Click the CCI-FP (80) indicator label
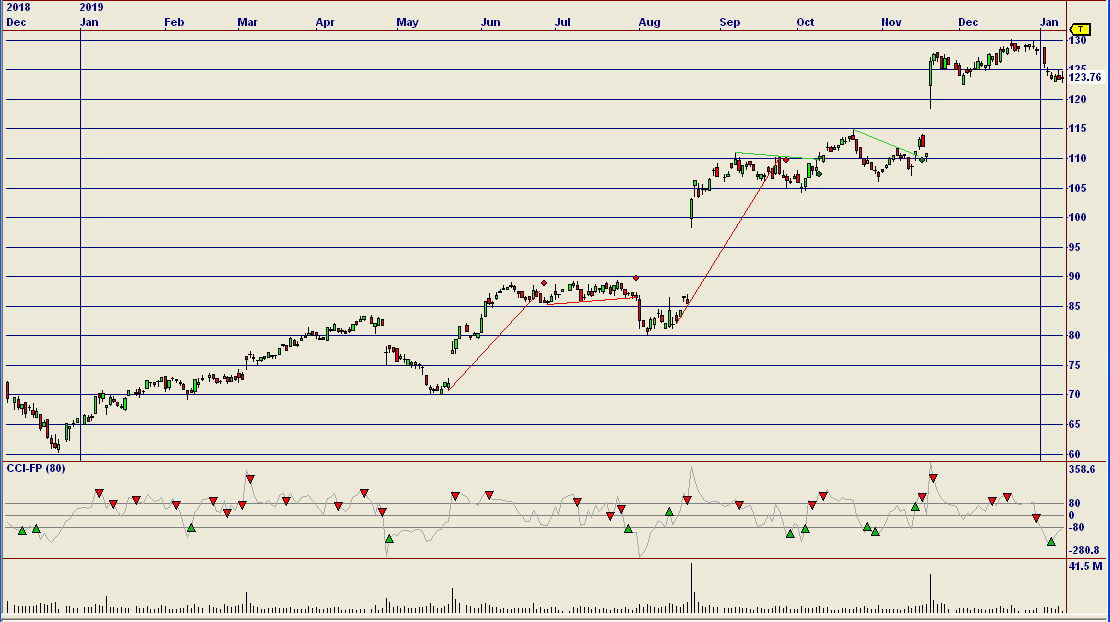 click(x=35, y=468)
